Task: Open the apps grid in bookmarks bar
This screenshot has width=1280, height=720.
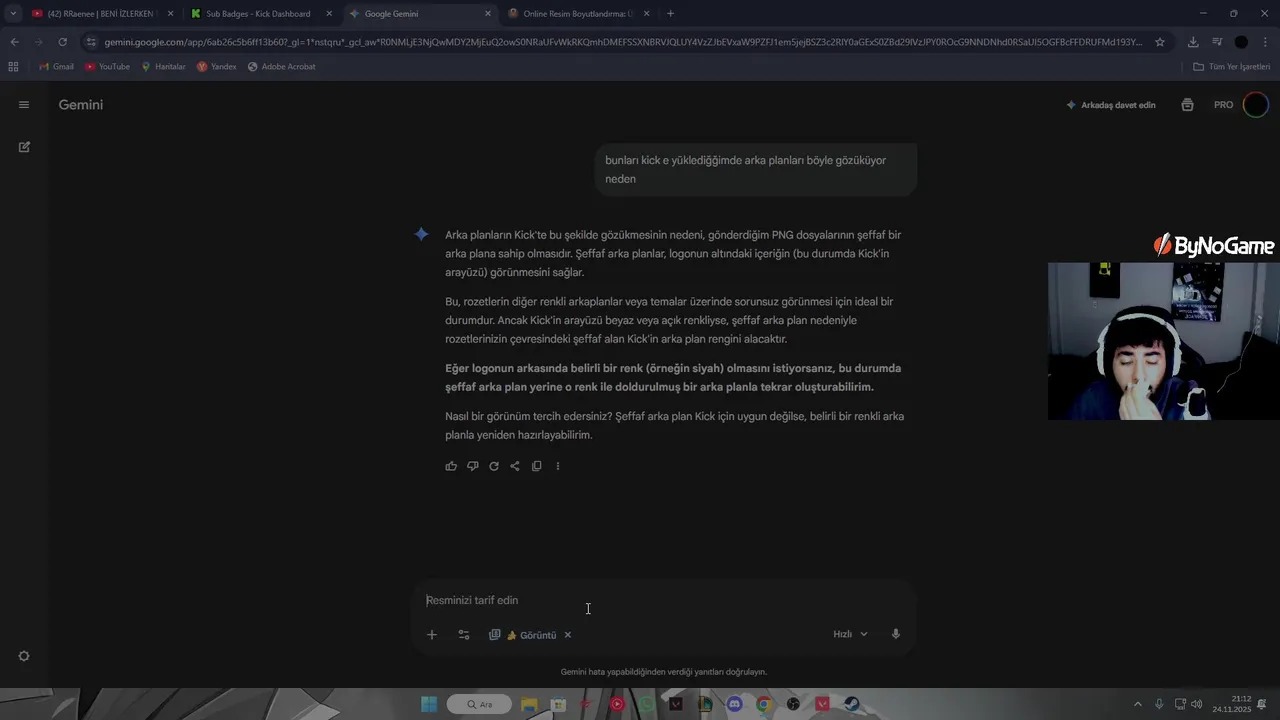Action: pyautogui.click(x=13, y=67)
